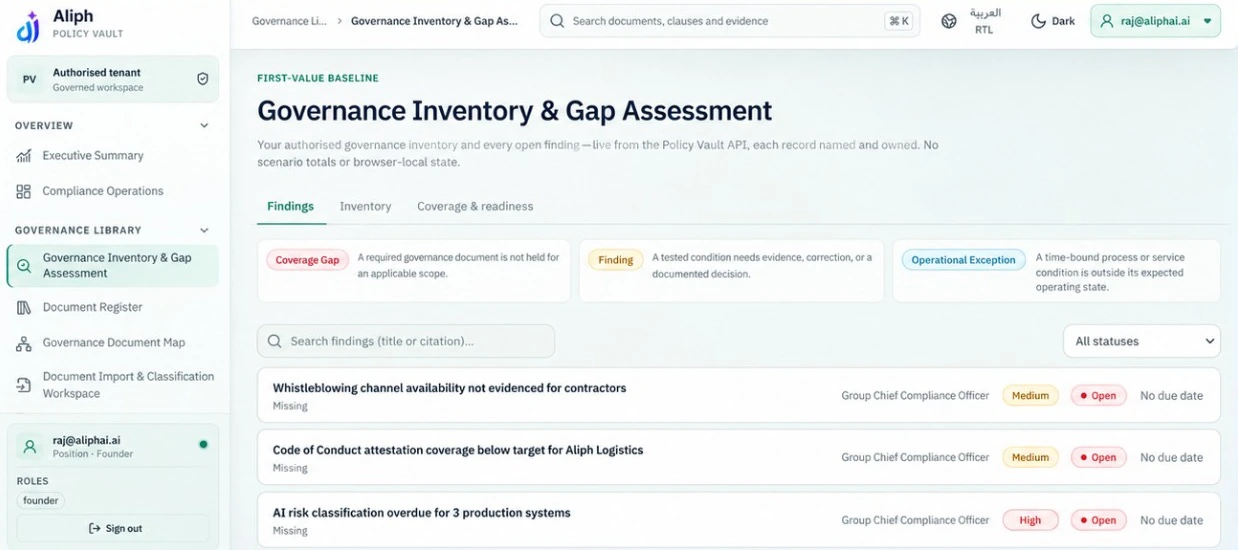1238x550 pixels.
Task: Click the Open status badge on the Code of Conduct row
Action: pos(1098,458)
